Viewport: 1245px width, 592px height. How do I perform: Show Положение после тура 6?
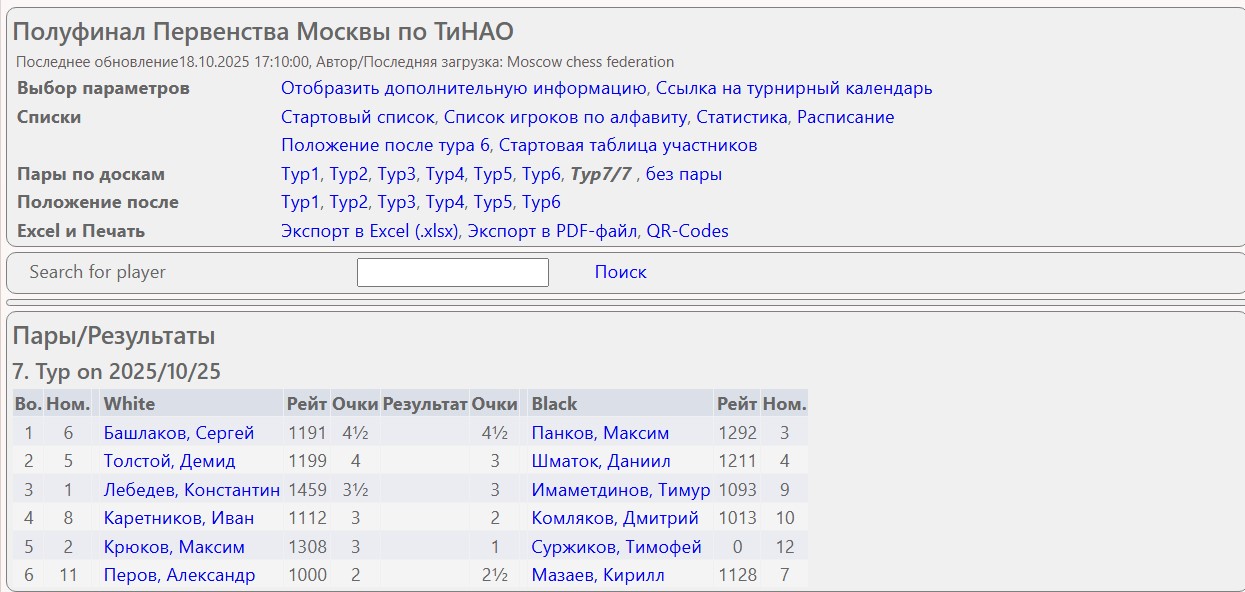coord(385,145)
